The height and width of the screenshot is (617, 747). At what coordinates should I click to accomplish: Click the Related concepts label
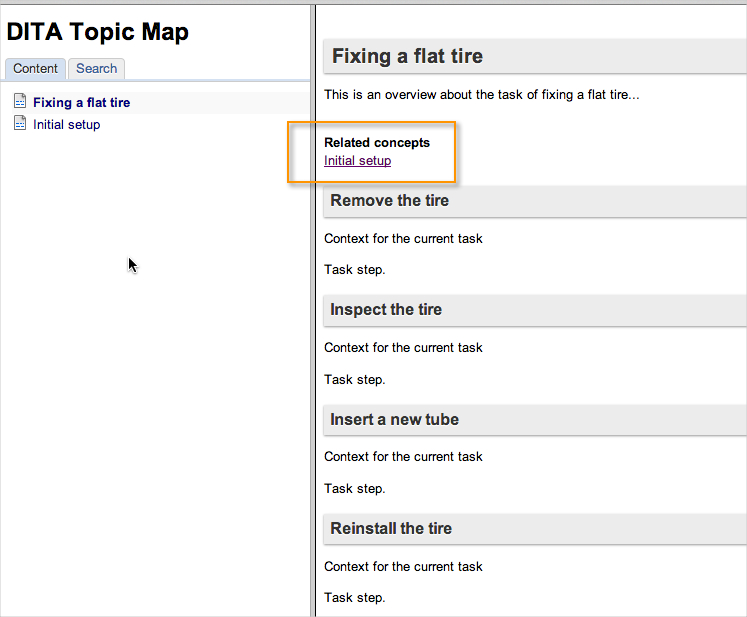coord(377,142)
